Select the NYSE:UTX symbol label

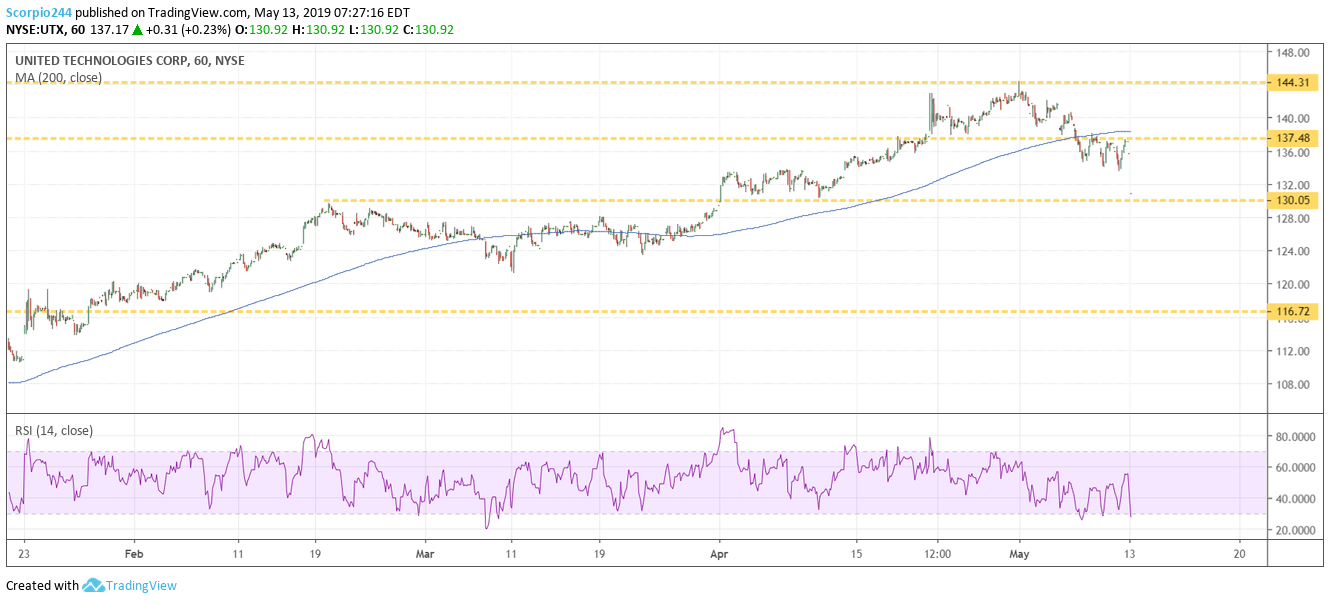point(34,30)
